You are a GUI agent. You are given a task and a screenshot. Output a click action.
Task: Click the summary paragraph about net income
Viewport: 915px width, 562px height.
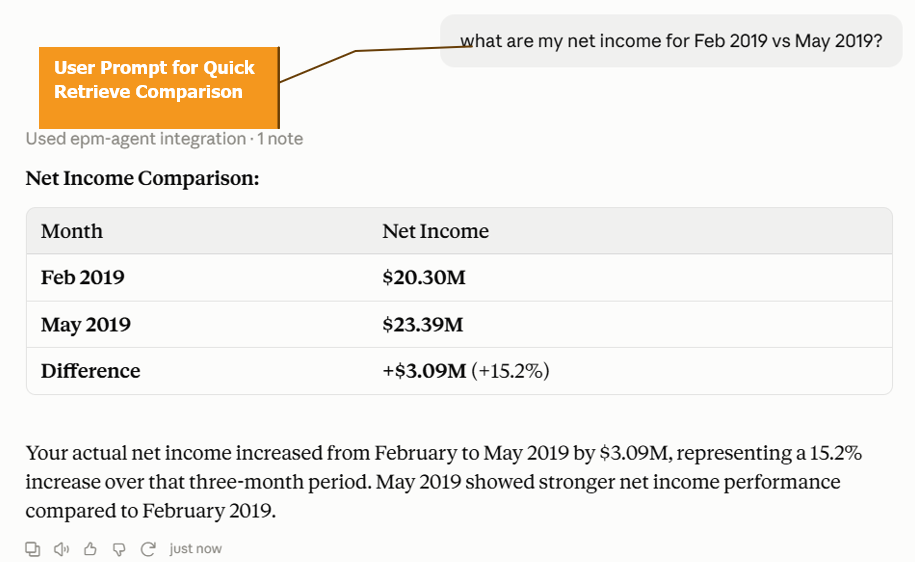click(443, 482)
